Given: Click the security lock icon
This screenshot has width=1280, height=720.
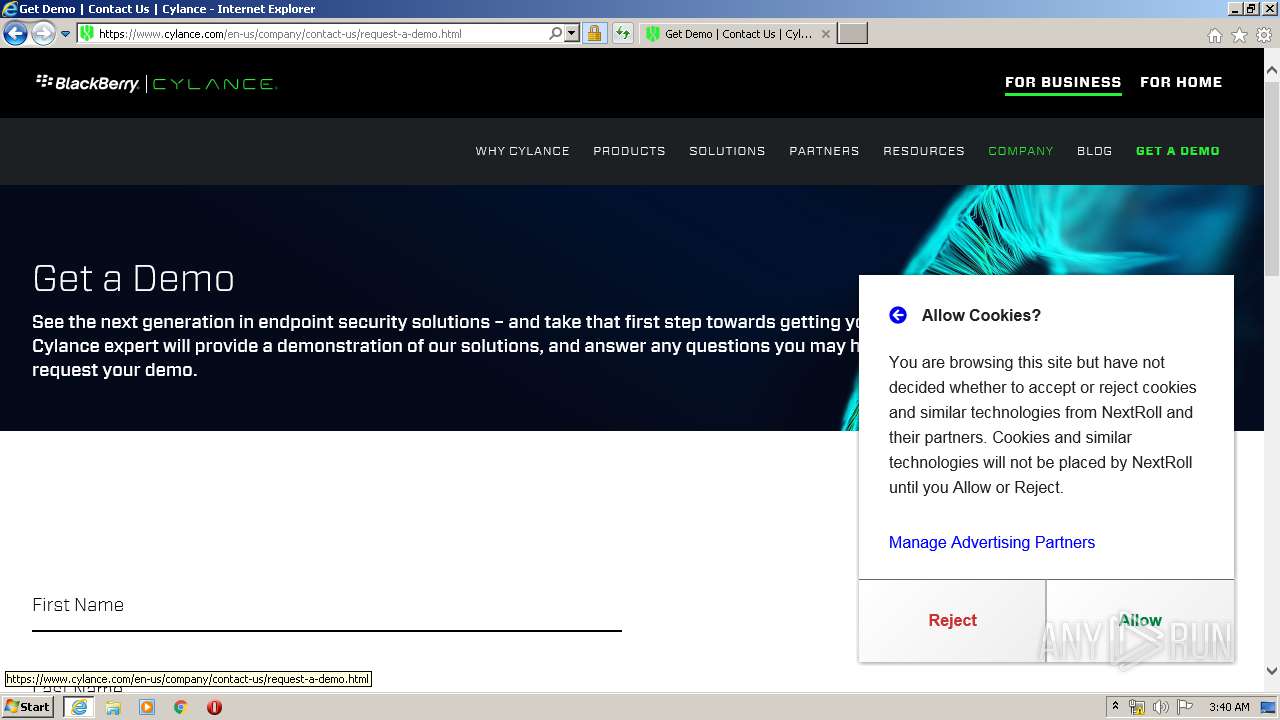Looking at the screenshot, I should [x=594, y=33].
